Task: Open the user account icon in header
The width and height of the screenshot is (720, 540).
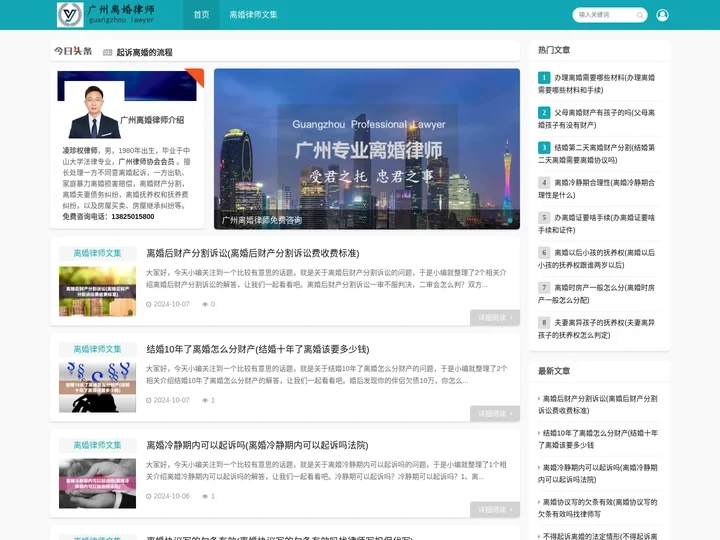Action: point(662,15)
